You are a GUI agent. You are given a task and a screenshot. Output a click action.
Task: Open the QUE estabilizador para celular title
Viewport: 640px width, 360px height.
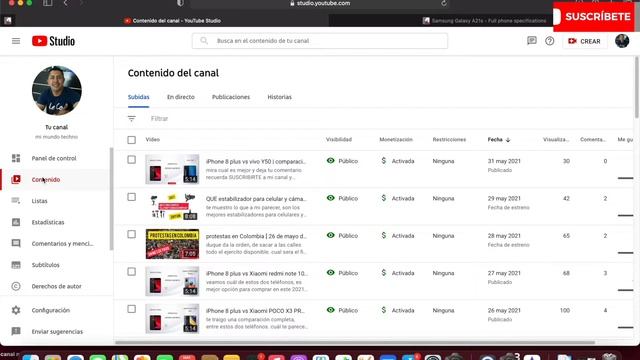click(x=256, y=199)
